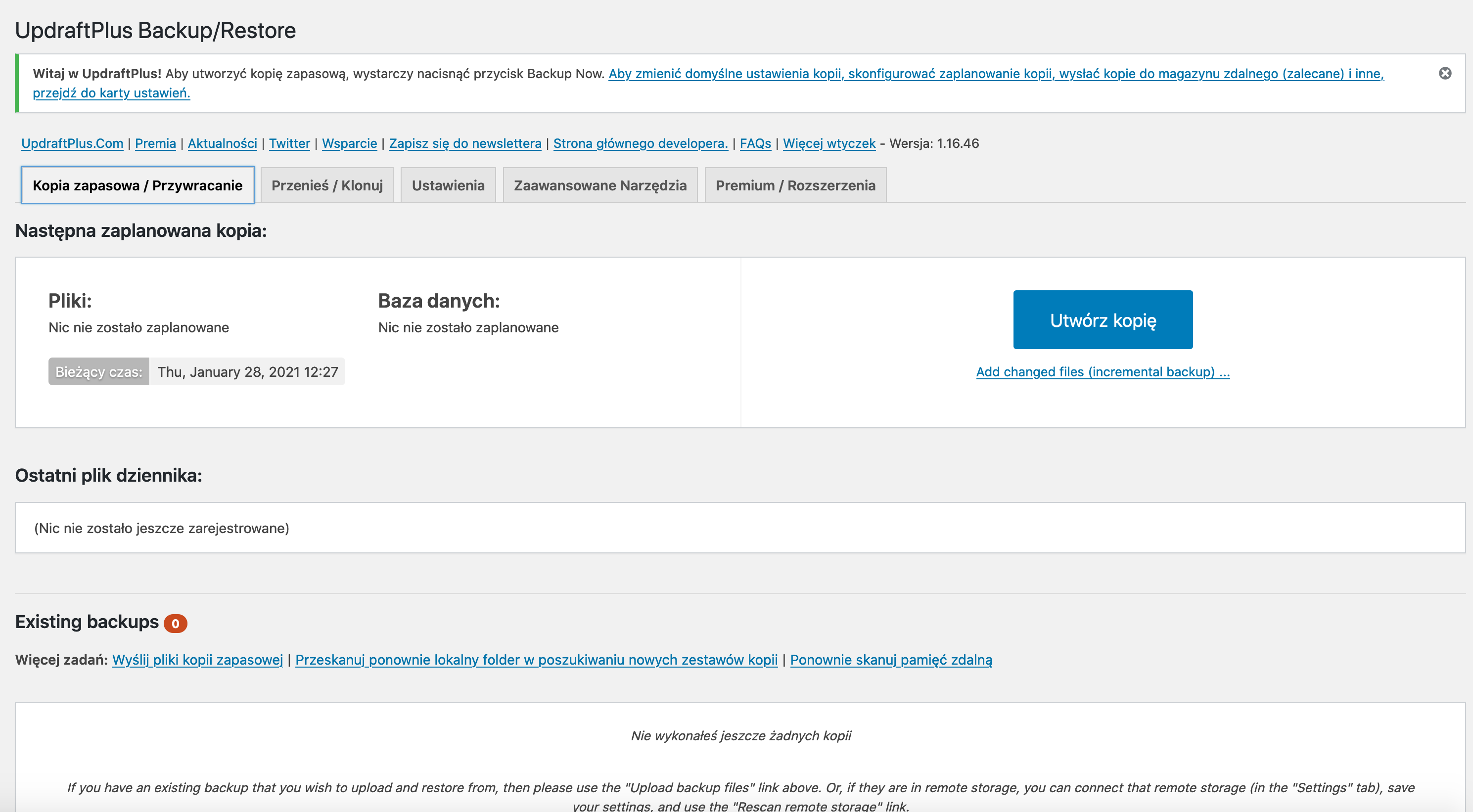Click Przeskanuj ponownie lokalny folder link

click(x=536, y=659)
